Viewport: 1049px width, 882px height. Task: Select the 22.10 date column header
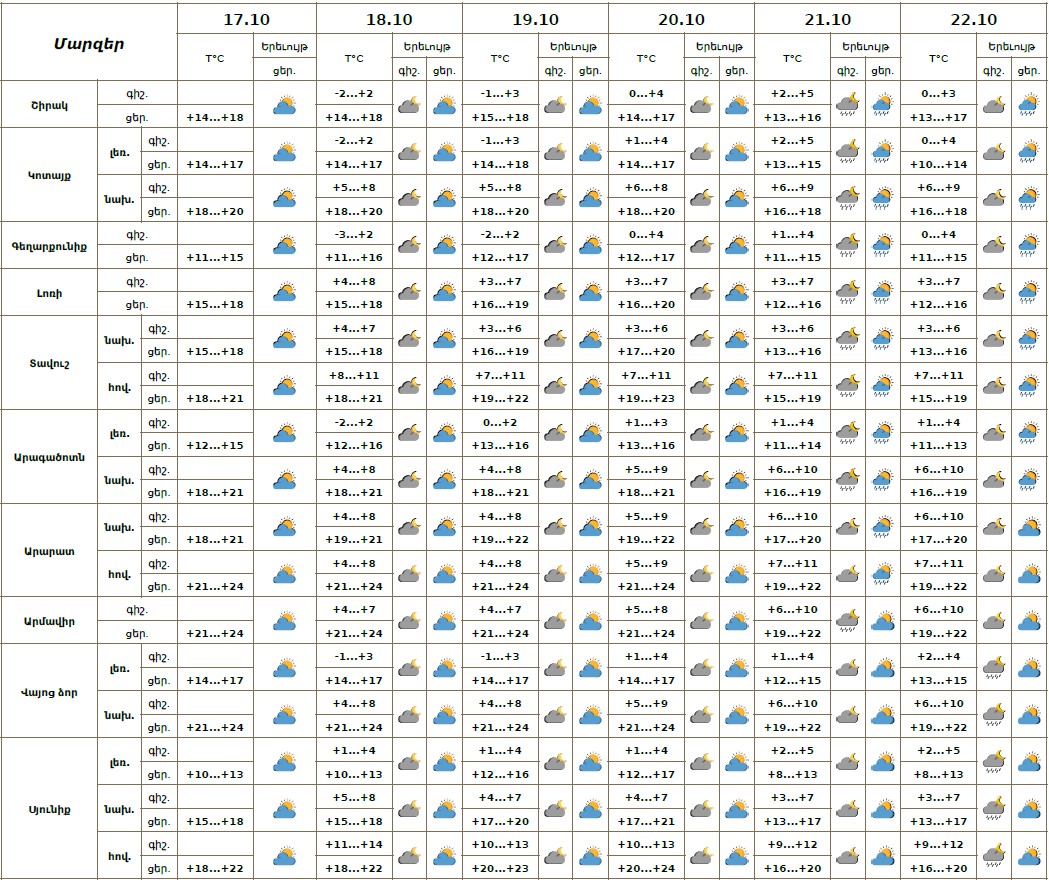pos(974,19)
